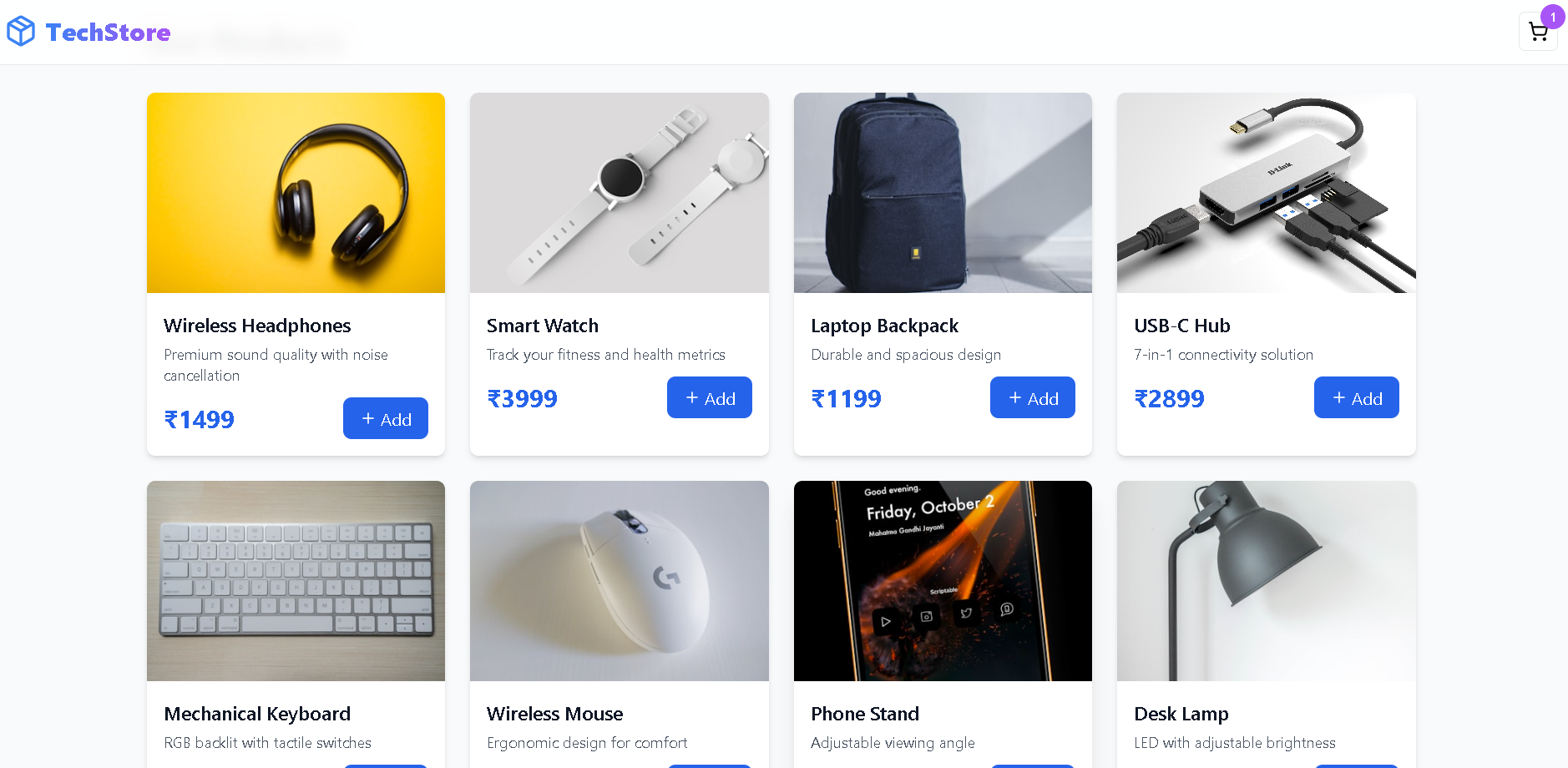Add Wireless Headphones to cart
The width and height of the screenshot is (1568, 768).
coord(386,418)
